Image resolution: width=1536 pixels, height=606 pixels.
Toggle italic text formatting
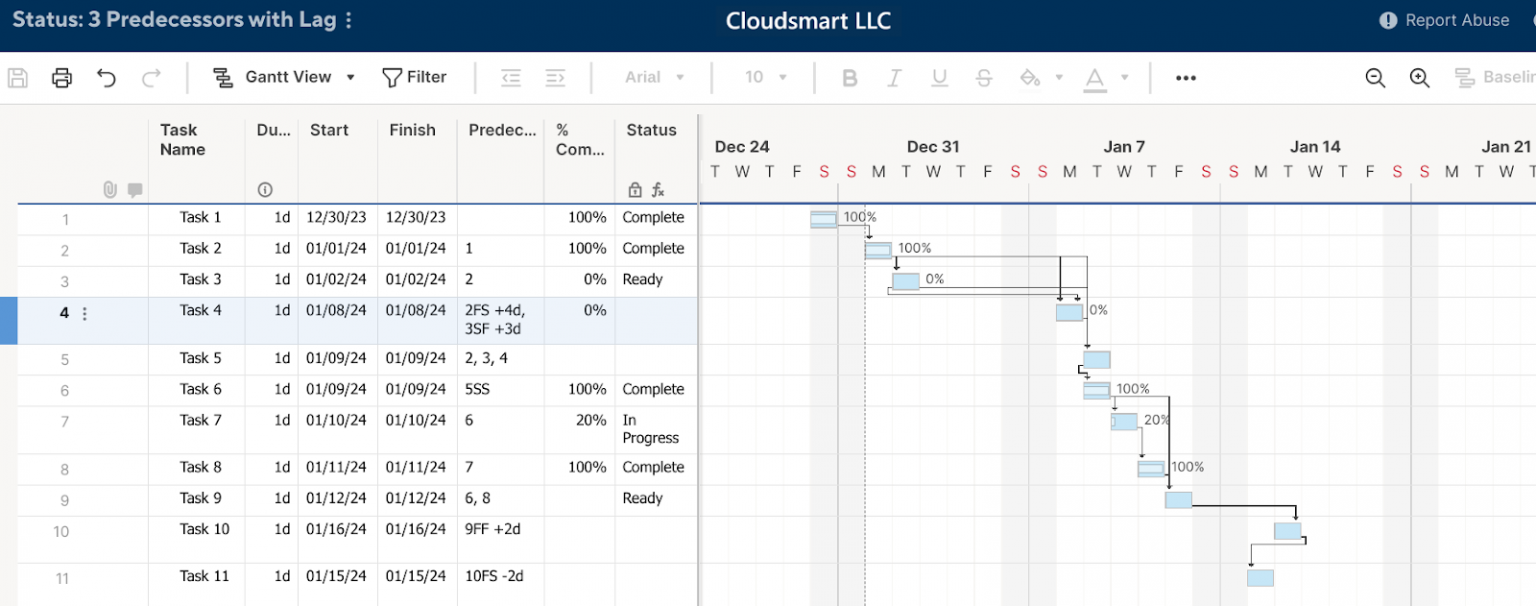click(894, 77)
